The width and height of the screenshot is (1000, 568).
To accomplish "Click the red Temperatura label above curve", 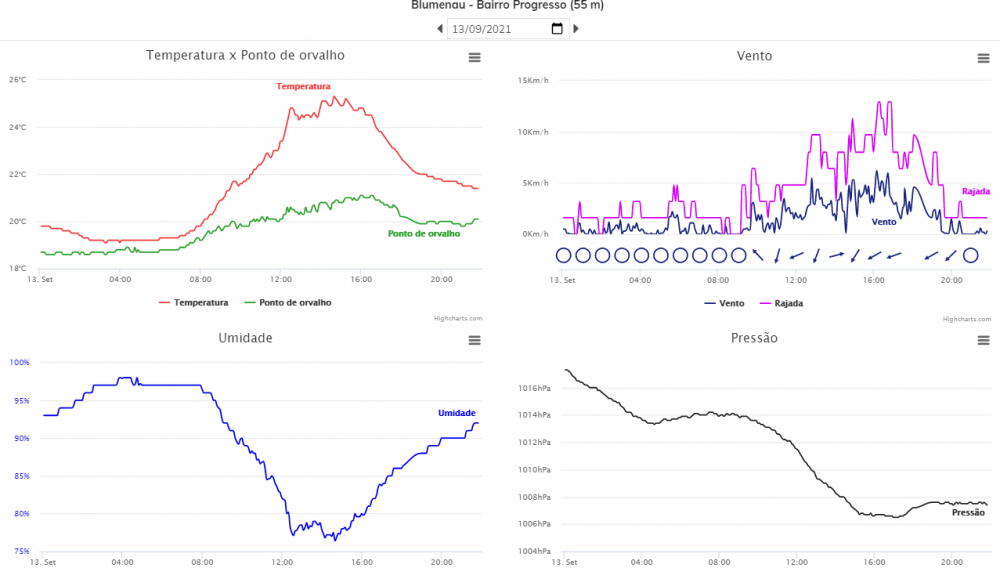I will point(303,87).
